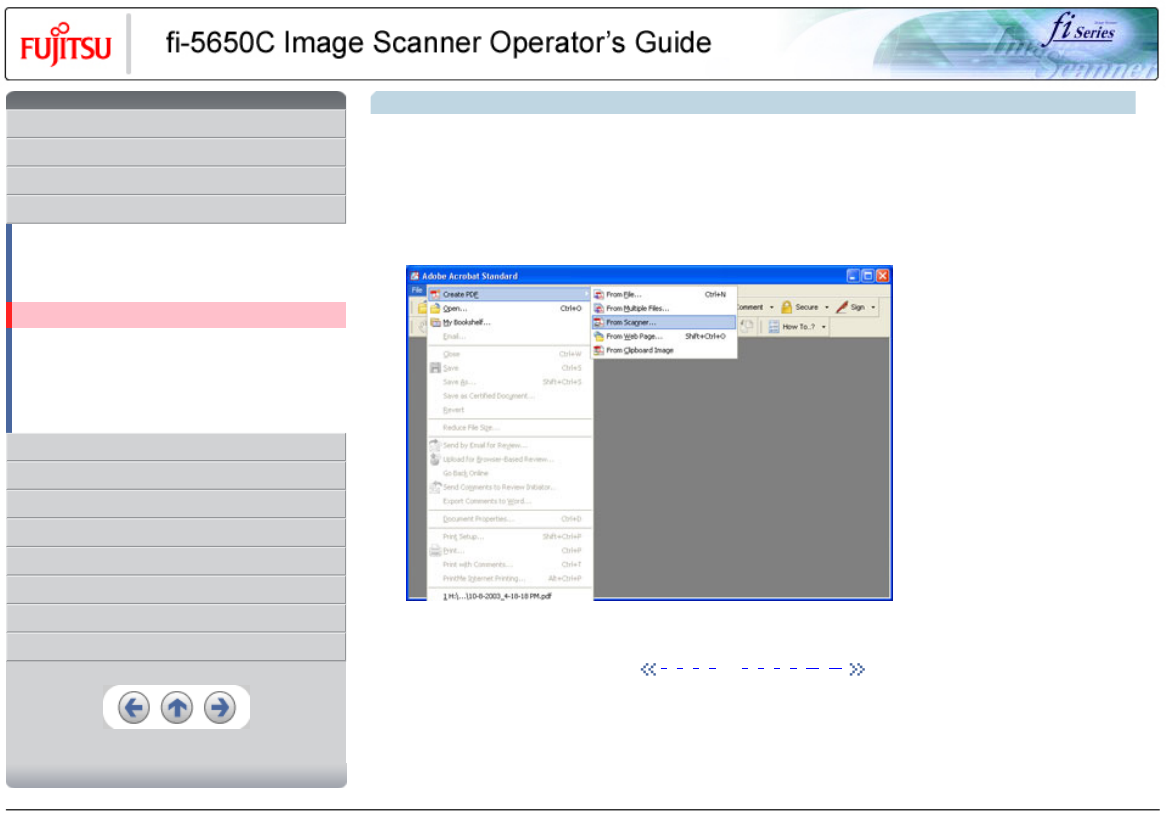This screenshot has height=813, width=1166.
Task: Click the grayed Save menu entry
Action: tap(509, 368)
